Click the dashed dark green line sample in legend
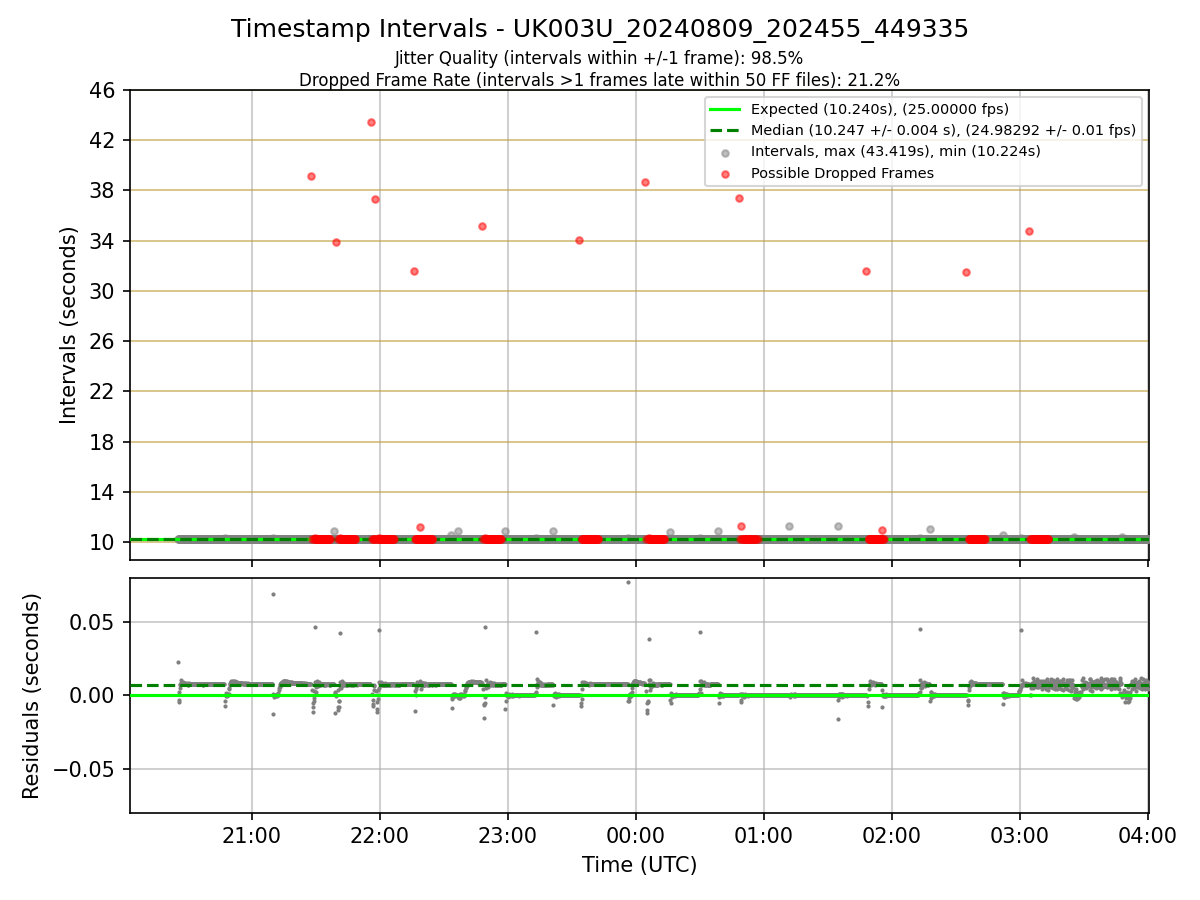 pyautogui.click(x=725, y=130)
